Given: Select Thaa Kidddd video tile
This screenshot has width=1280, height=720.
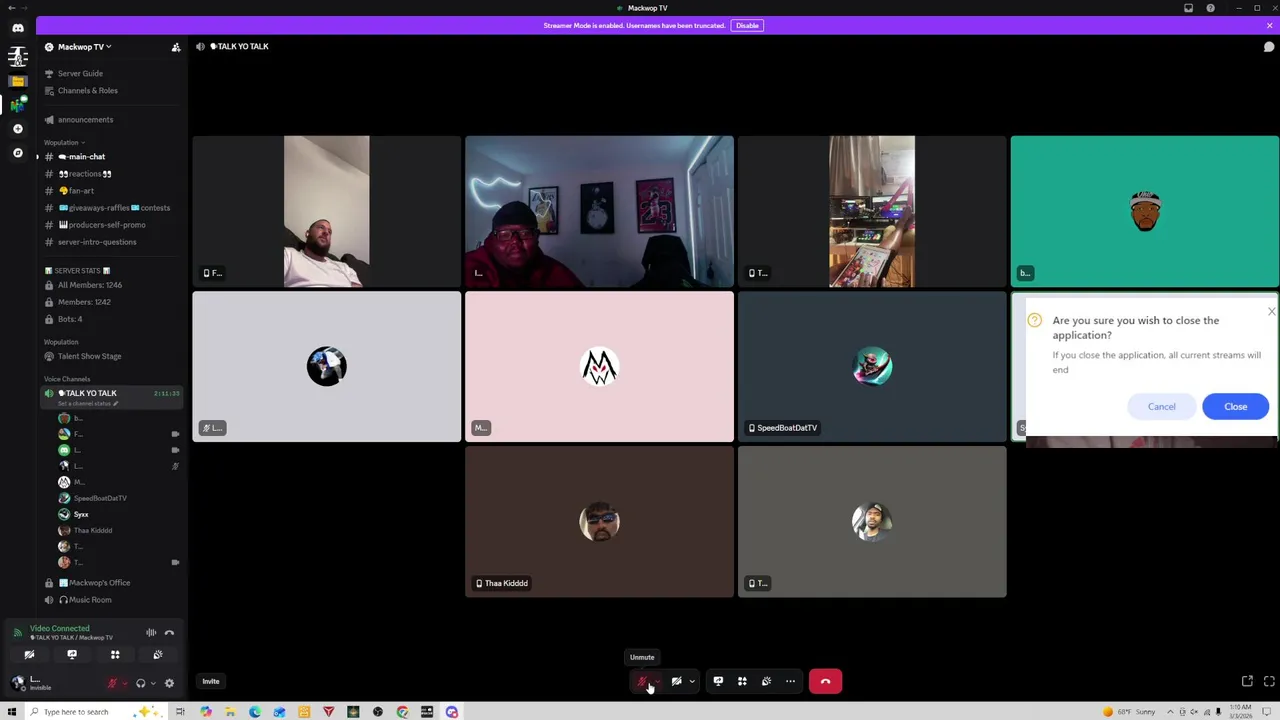Looking at the screenshot, I should coord(599,522).
